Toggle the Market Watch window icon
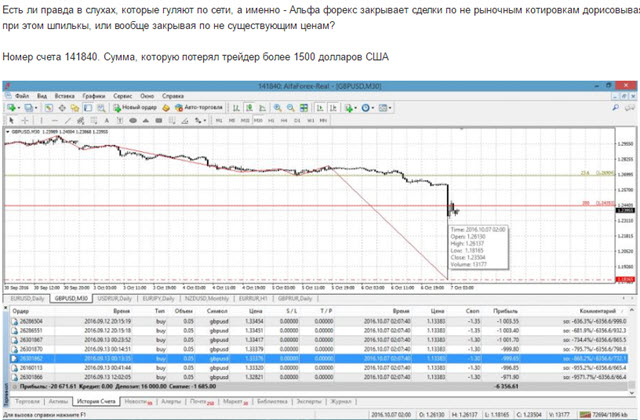 coord(49,108)
